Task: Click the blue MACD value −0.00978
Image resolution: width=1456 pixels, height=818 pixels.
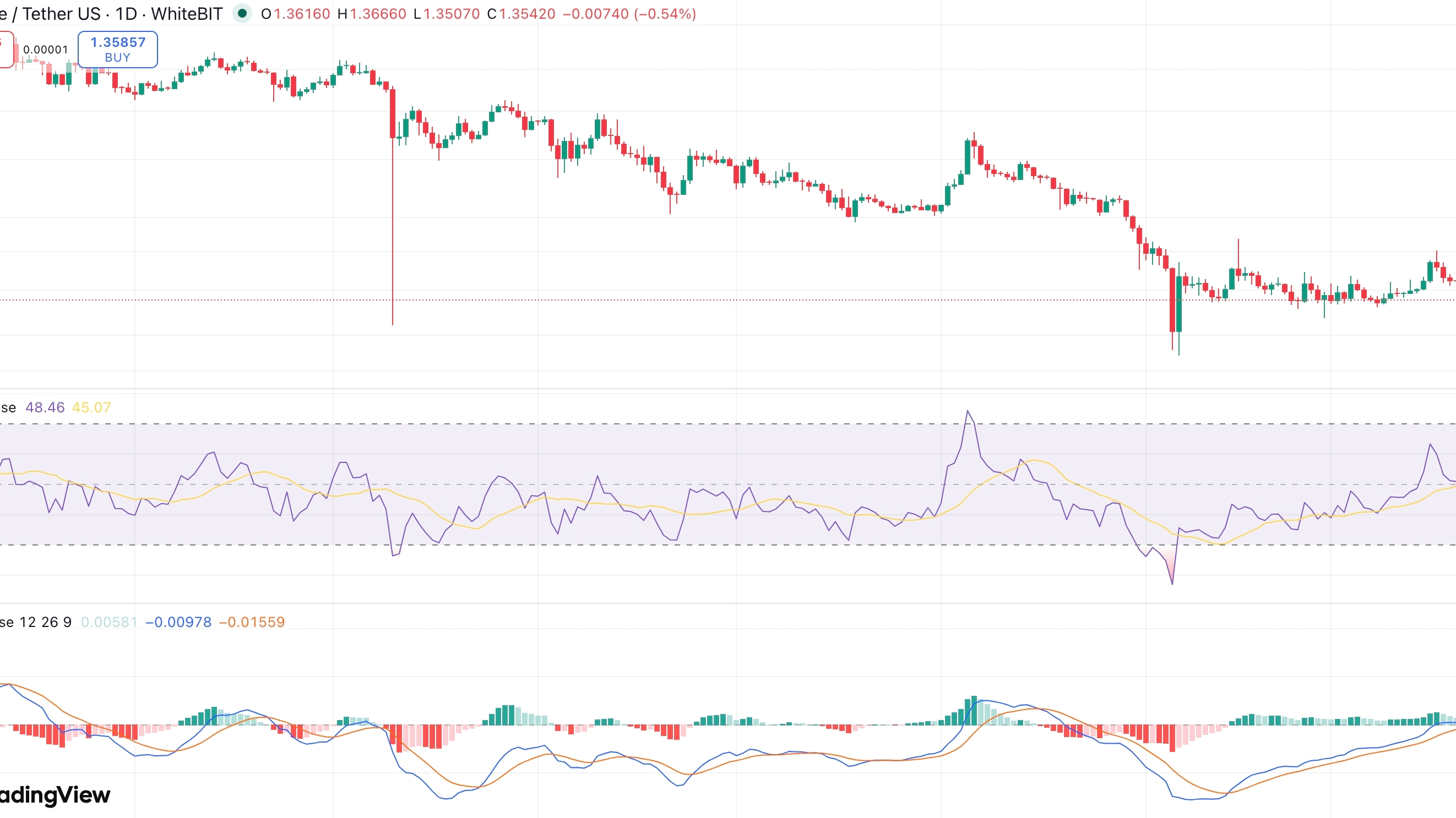Action: coord(178,622)
